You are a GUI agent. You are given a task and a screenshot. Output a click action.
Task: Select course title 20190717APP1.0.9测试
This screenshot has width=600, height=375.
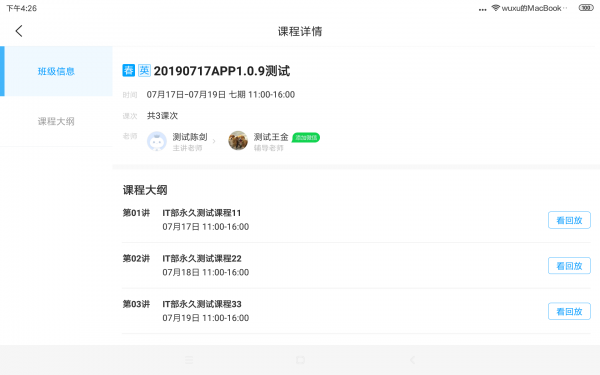click(222, 71)
